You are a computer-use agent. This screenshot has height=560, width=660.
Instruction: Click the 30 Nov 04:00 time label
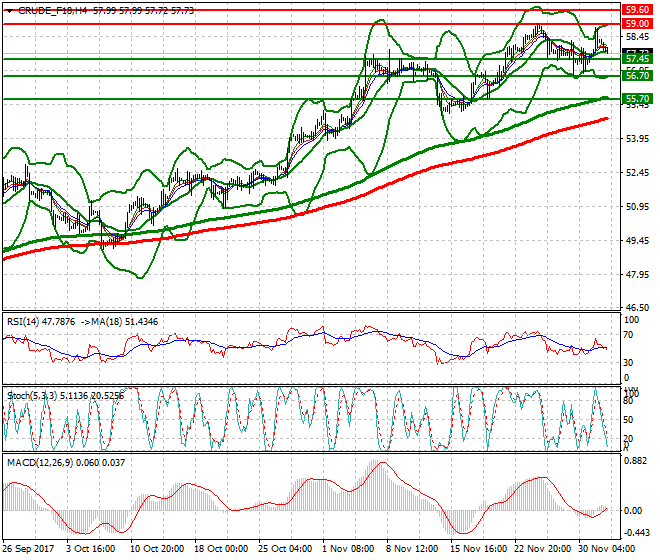pyautogui.click(x=606, y=549)
